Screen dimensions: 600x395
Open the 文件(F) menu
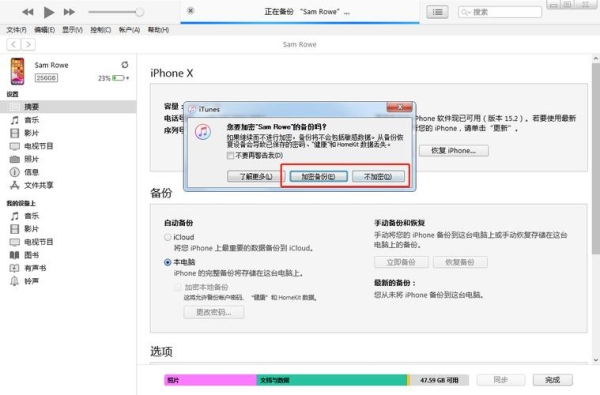pyautogui.click(x=16, y=30)
